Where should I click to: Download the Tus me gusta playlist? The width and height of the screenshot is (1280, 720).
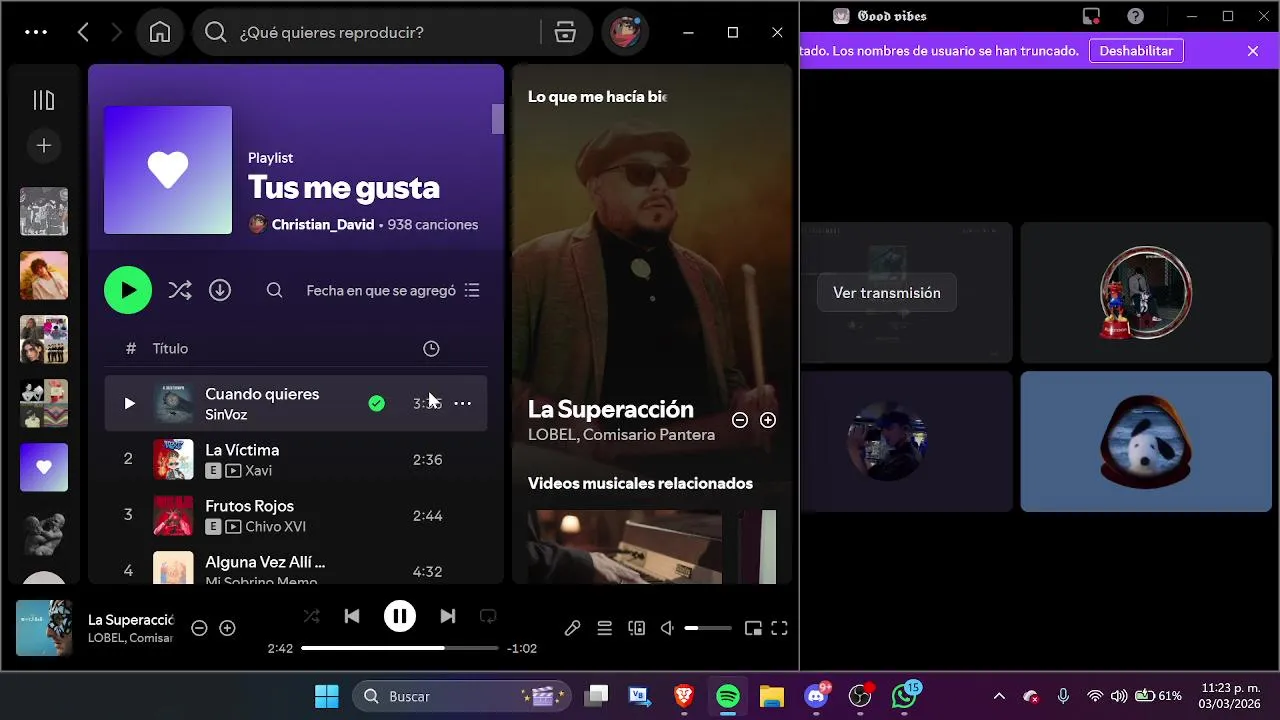click(220, 290)
